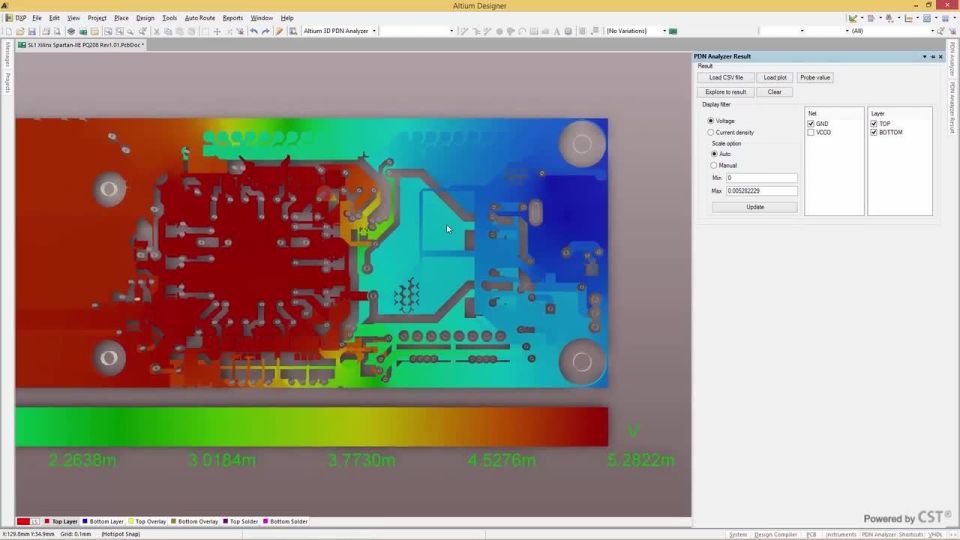Click the Explore to result button
Viewport: 960px width, 540px height.
[x=726, y=92]
